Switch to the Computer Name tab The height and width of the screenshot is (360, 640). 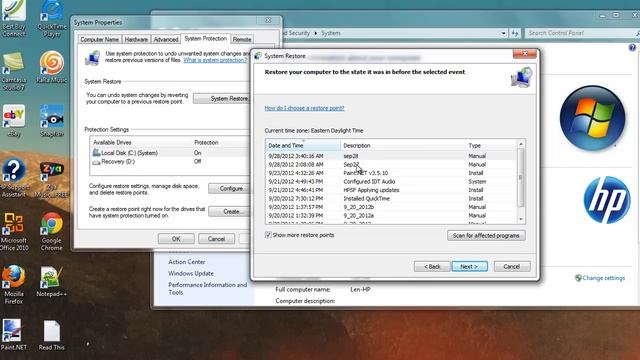tap(100, 39)
